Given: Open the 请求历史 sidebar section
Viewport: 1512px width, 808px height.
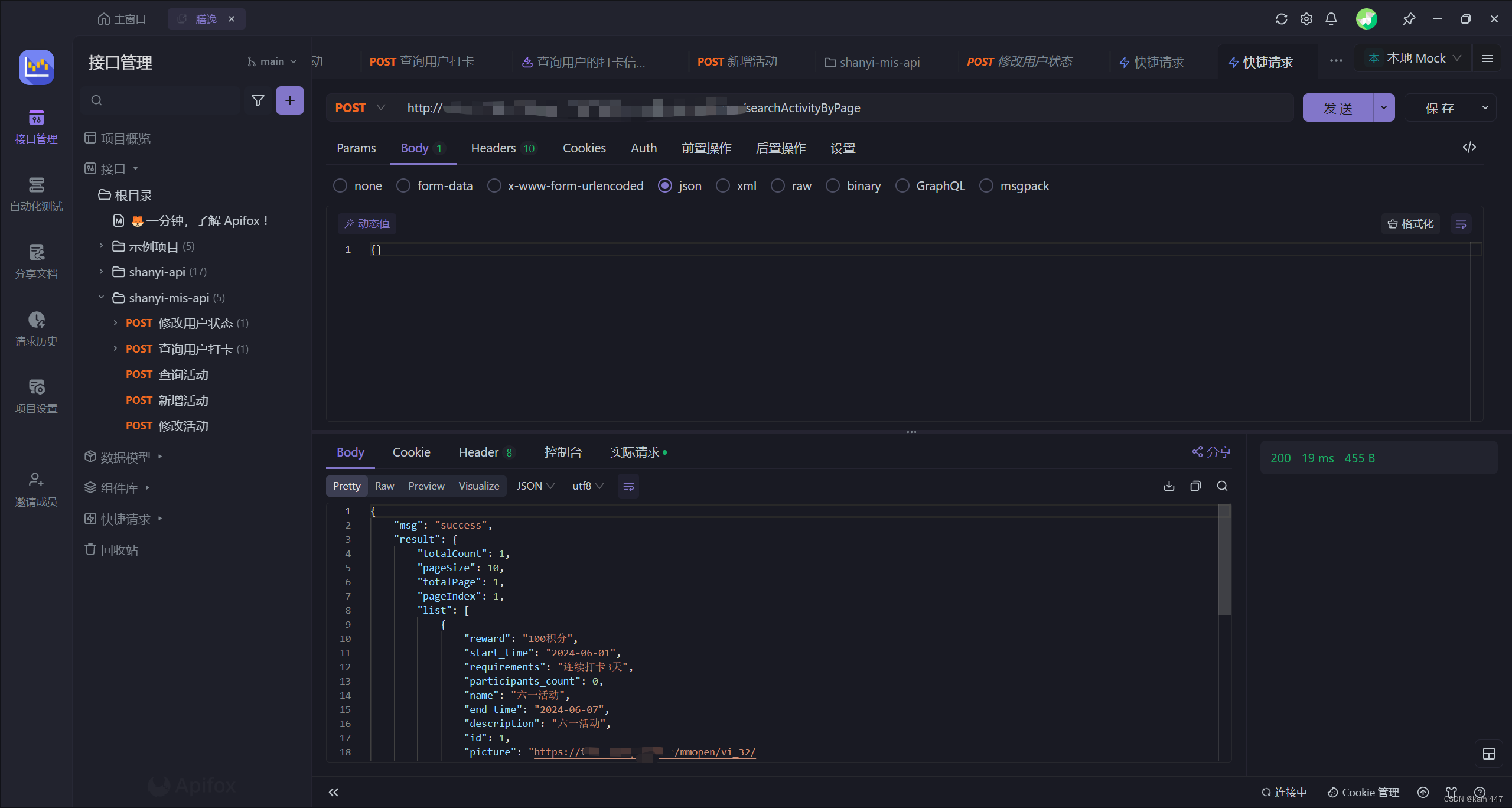Looking at the screenshot, I should click(36, 329).
